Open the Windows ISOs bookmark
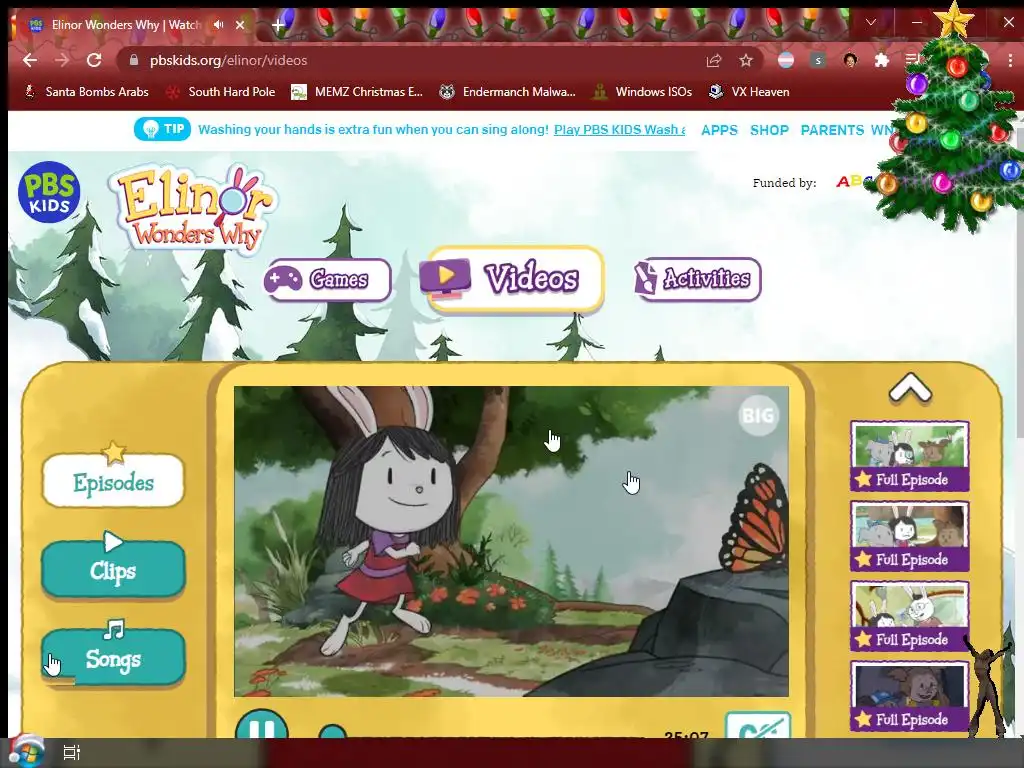The height and width of the screenshot is (768, 1024). tap(643, 92)
